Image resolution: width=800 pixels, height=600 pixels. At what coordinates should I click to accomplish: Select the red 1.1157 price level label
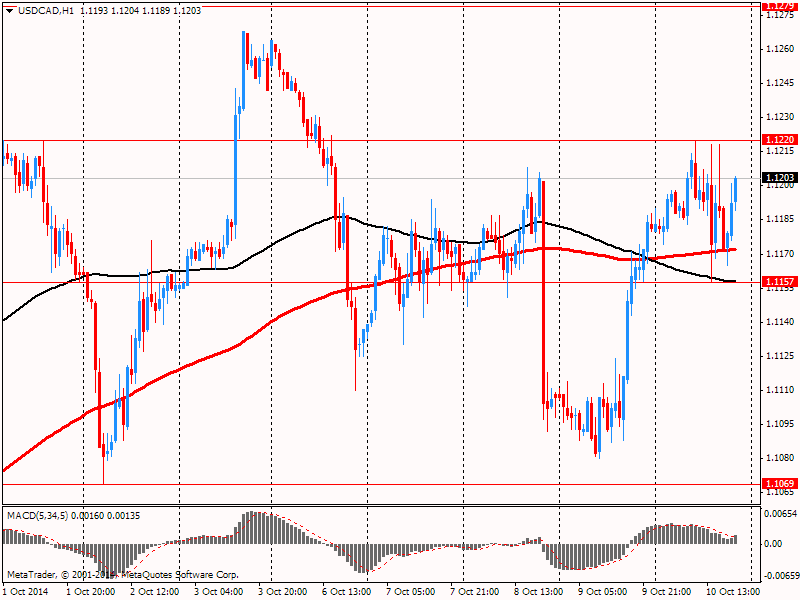(x=780, y=282)
